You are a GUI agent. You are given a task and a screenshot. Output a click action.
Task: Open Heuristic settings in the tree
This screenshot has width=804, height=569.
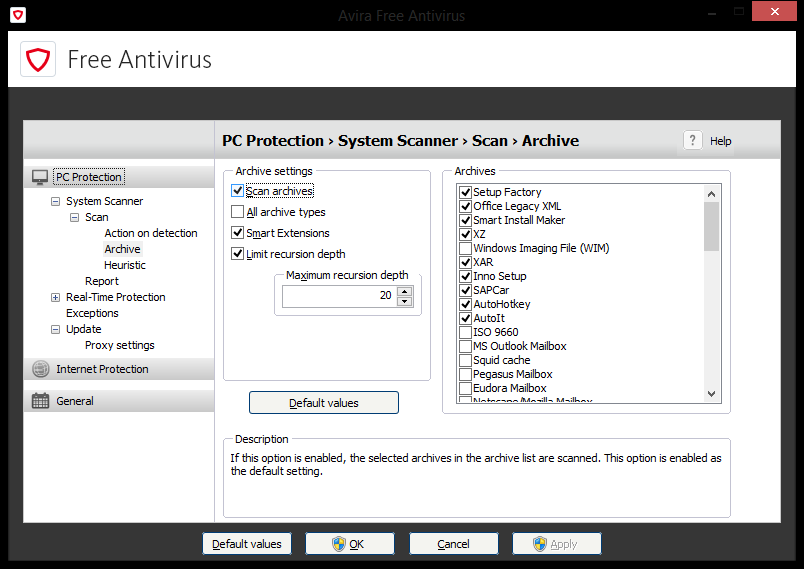(125, 265)
